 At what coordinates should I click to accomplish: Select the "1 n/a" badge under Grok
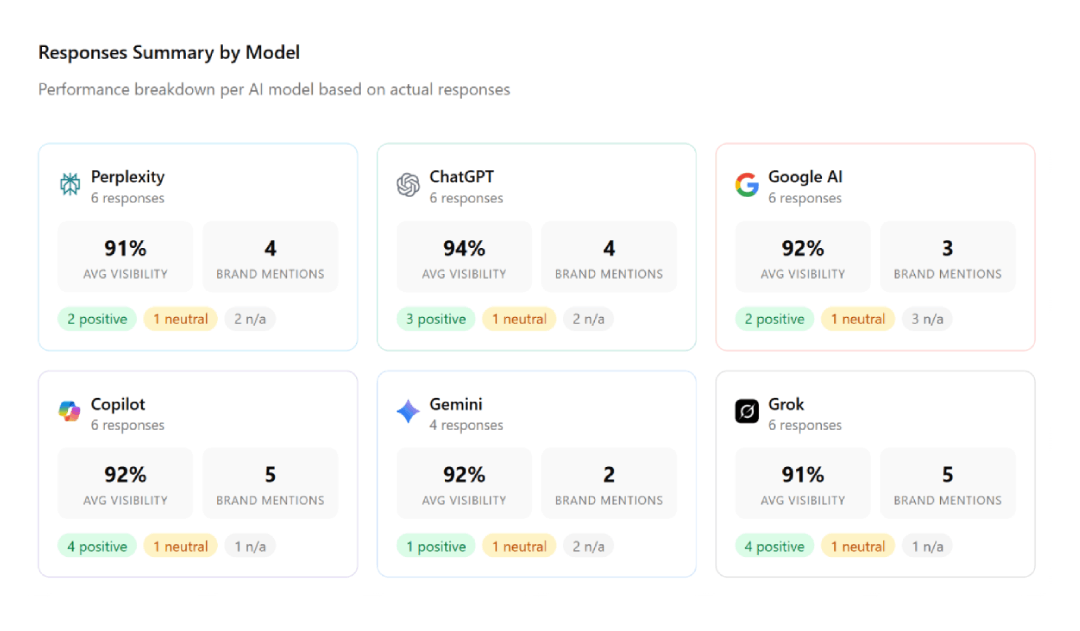tap(927, 545)
